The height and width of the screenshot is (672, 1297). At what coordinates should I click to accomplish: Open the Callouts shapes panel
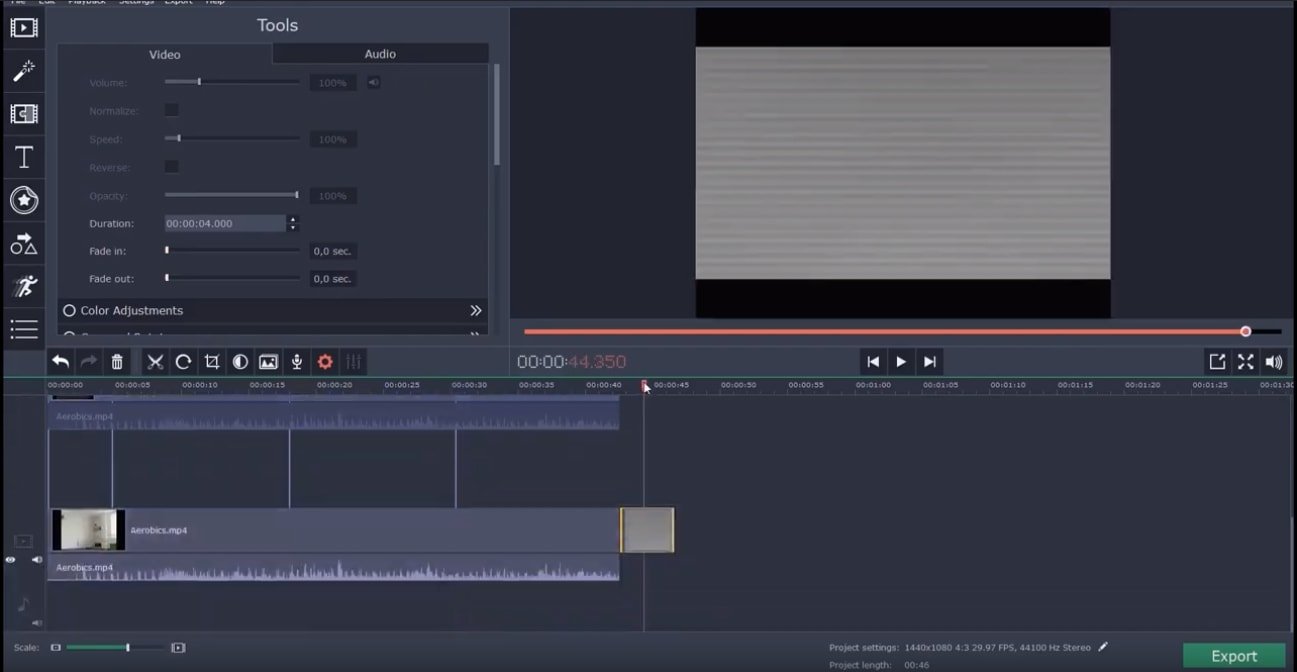(x=24, y=244)
